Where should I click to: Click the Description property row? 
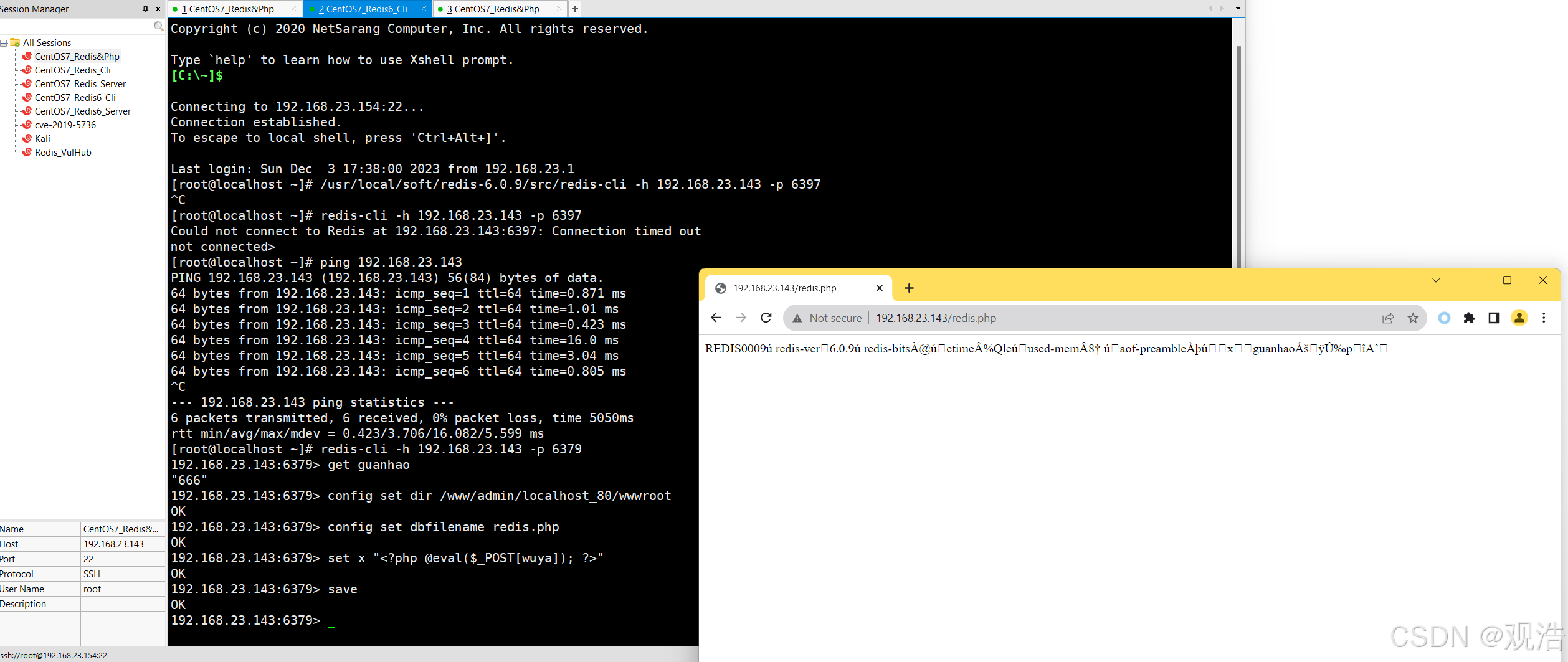click(83, 604)
